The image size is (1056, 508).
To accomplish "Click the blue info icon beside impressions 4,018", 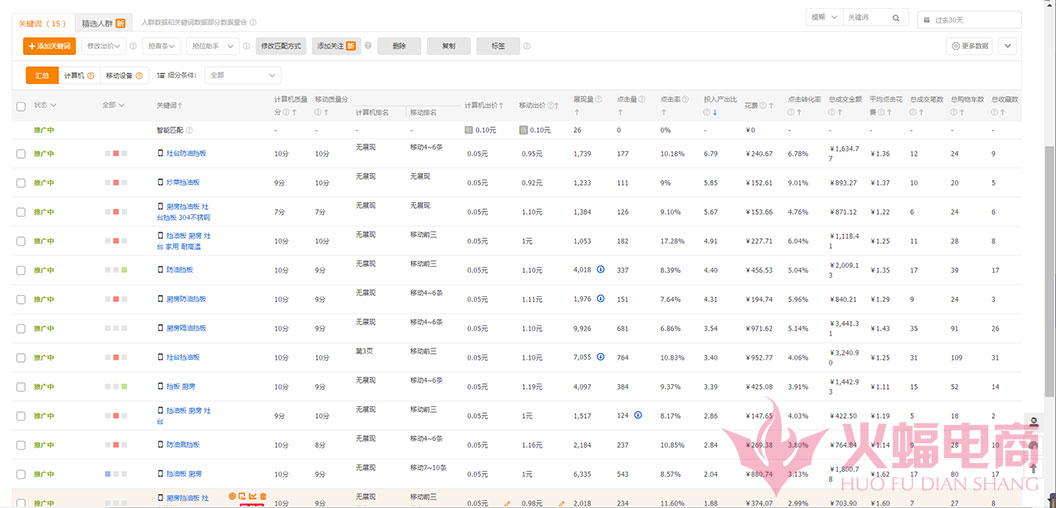I will 601,269.
